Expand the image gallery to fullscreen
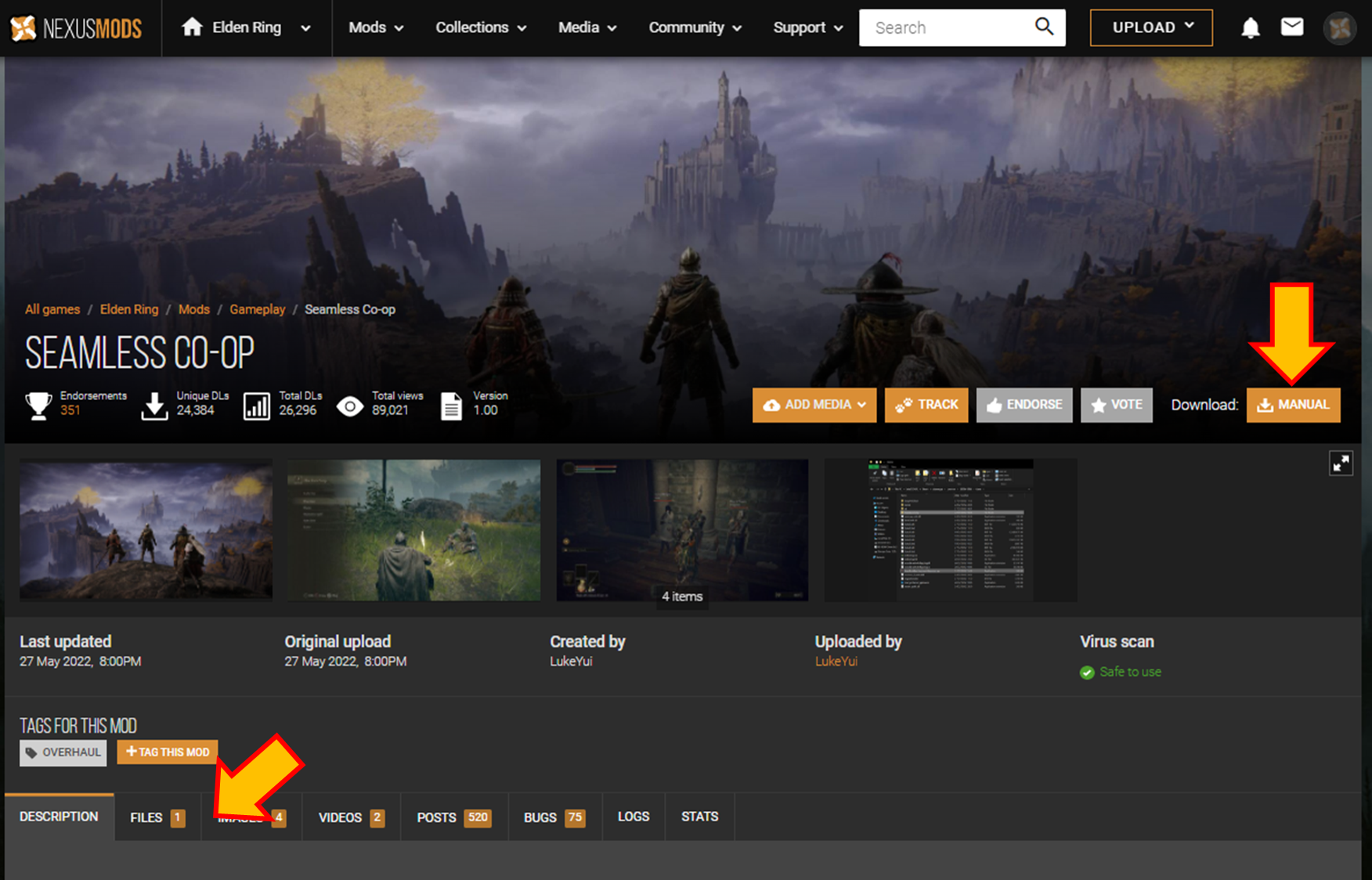This screenshot has width=1372, height=880. (x=1341, y=463)
